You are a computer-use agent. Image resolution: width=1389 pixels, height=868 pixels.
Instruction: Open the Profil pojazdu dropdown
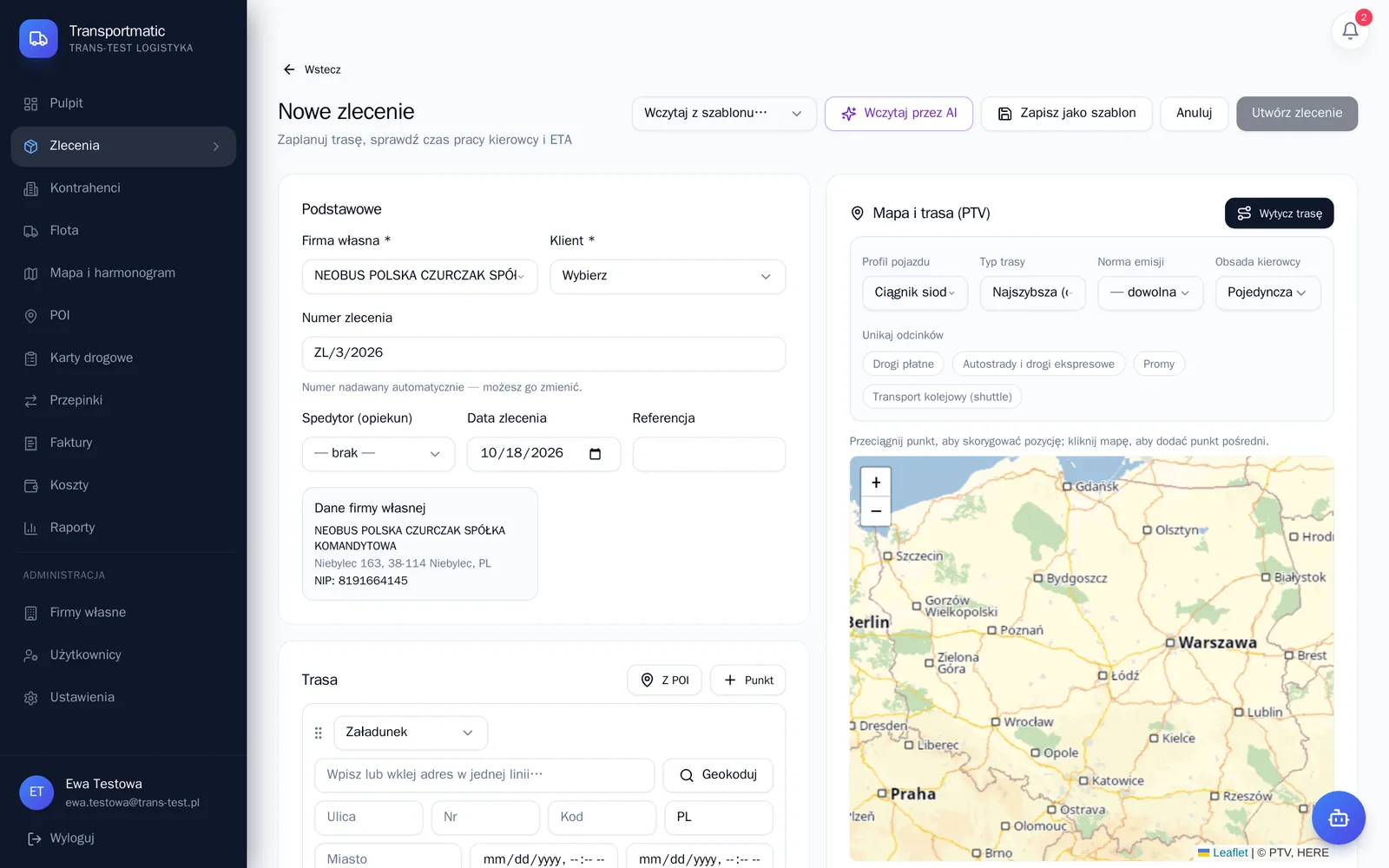tap(915, 293)
